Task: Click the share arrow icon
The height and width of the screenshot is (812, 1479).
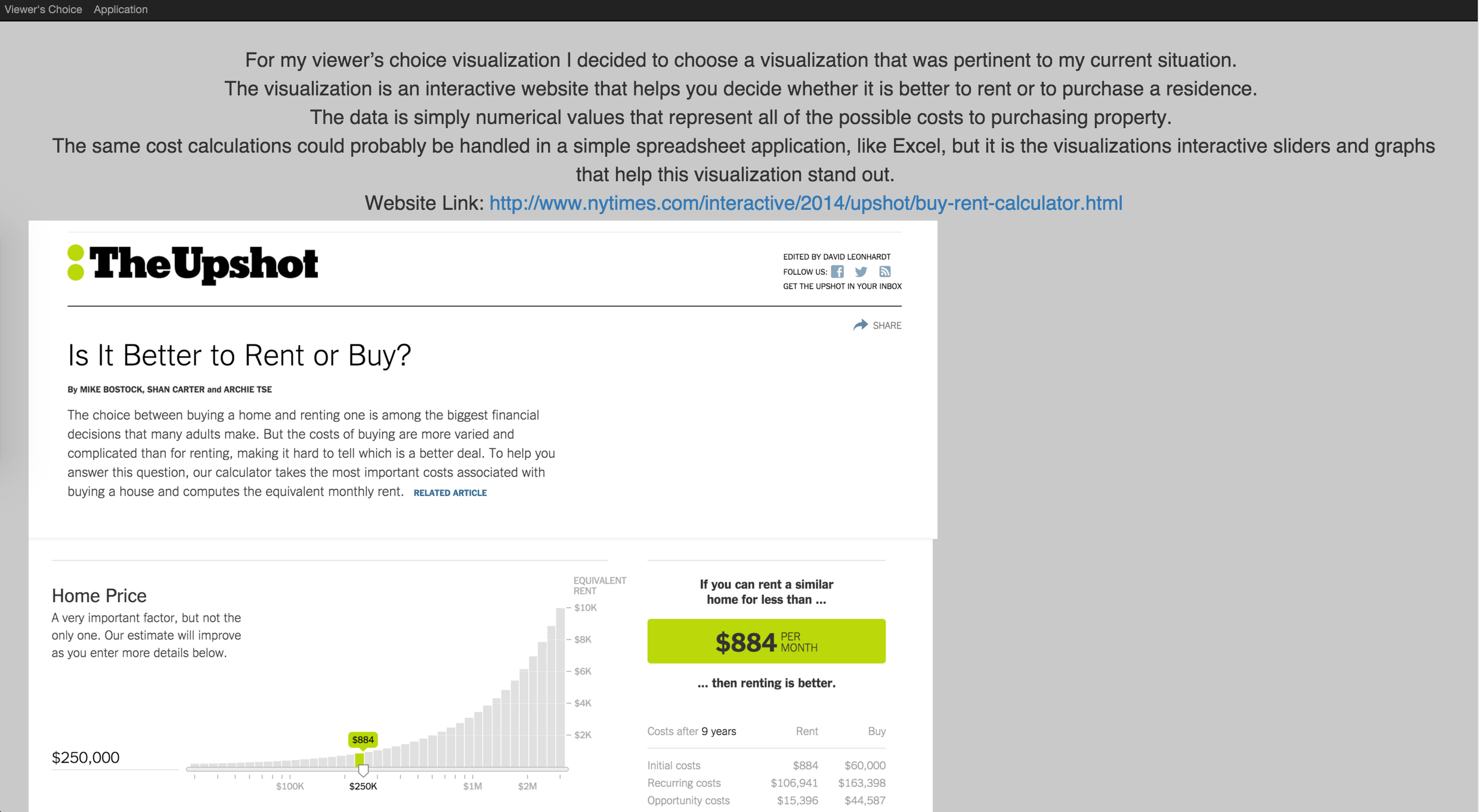Action: point(861,325)
